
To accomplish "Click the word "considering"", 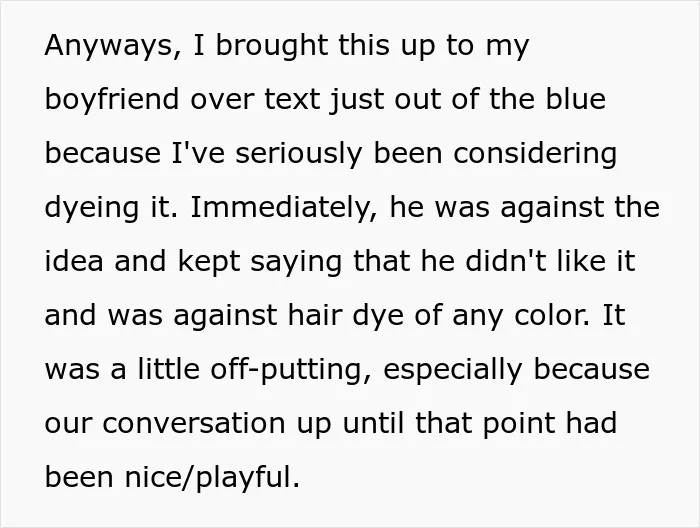I will pyautogui.click(x=535, y=154).
